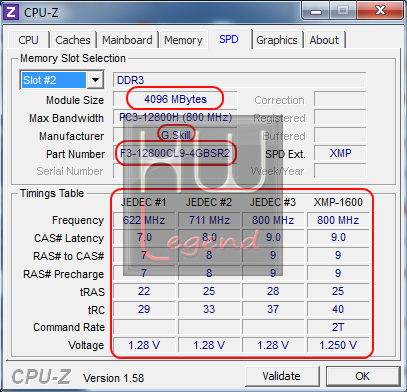Click the G.Skill Manufacturer field

[175, 135]
